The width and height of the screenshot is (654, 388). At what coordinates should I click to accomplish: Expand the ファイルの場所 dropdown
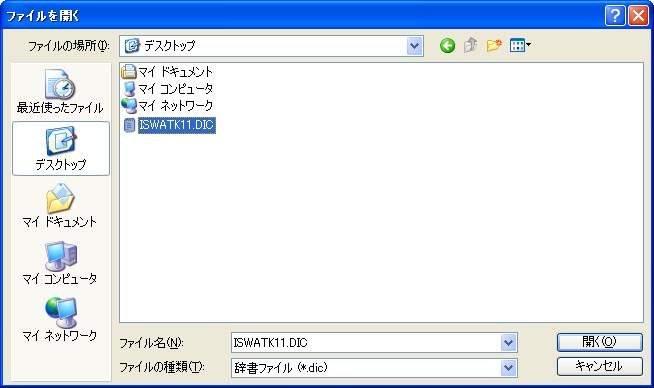point(414,46)
